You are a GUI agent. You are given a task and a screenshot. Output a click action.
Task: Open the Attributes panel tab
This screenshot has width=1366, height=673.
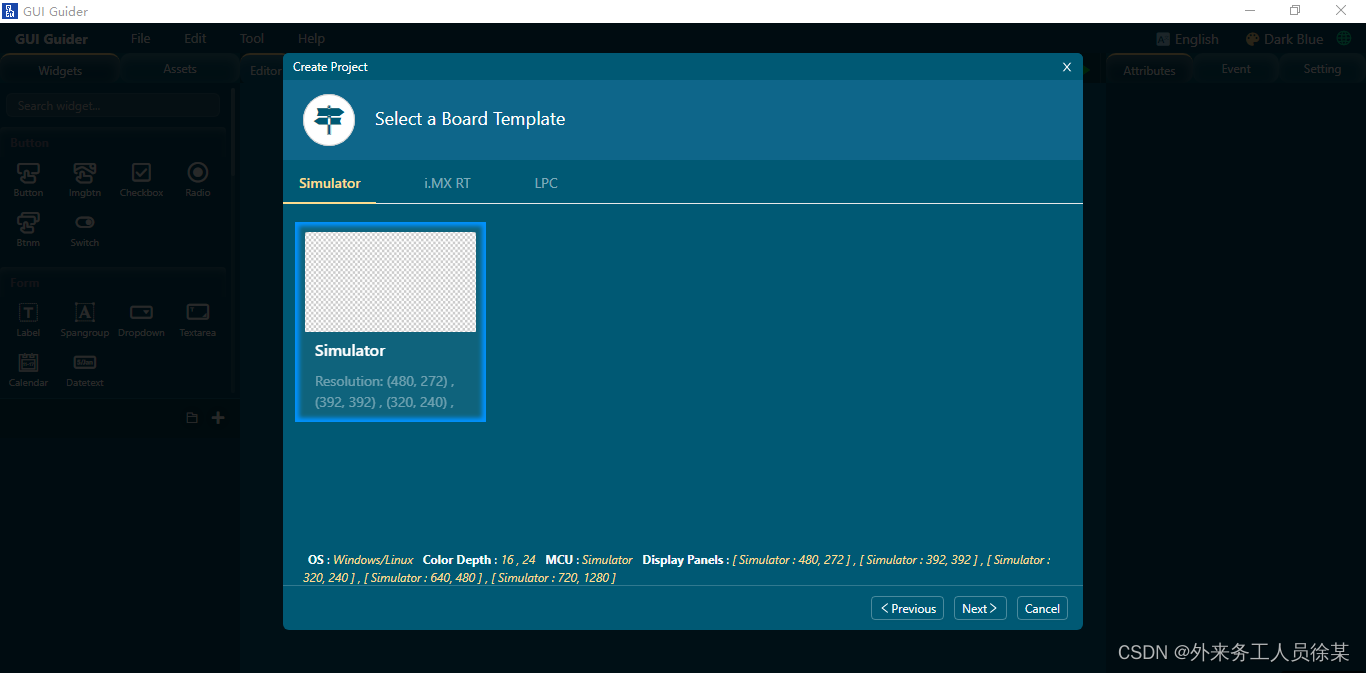(1149, 70)
